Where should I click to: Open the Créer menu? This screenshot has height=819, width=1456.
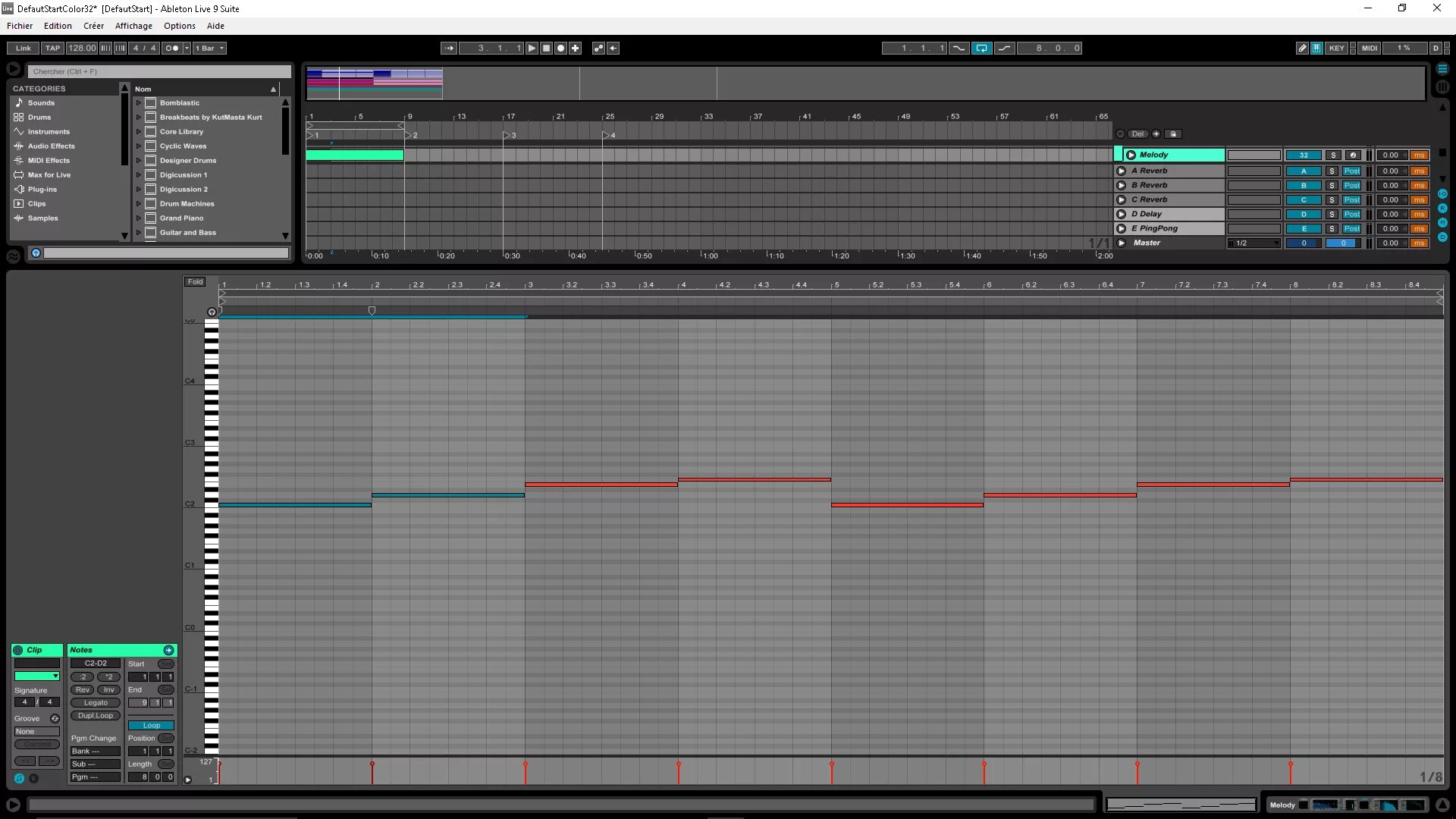click(93, 26)
